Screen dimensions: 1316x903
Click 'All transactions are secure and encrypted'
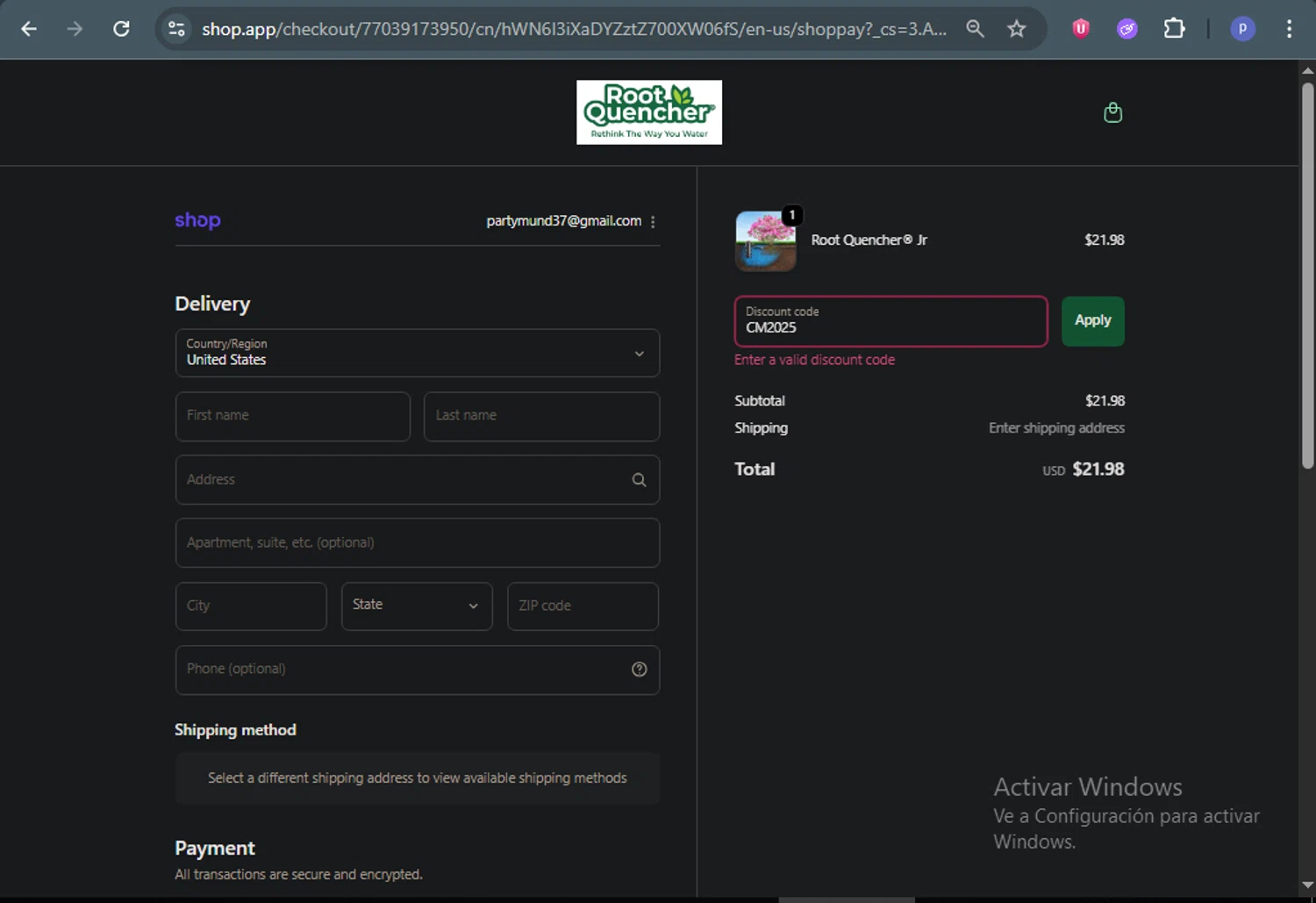click(298, 875)
